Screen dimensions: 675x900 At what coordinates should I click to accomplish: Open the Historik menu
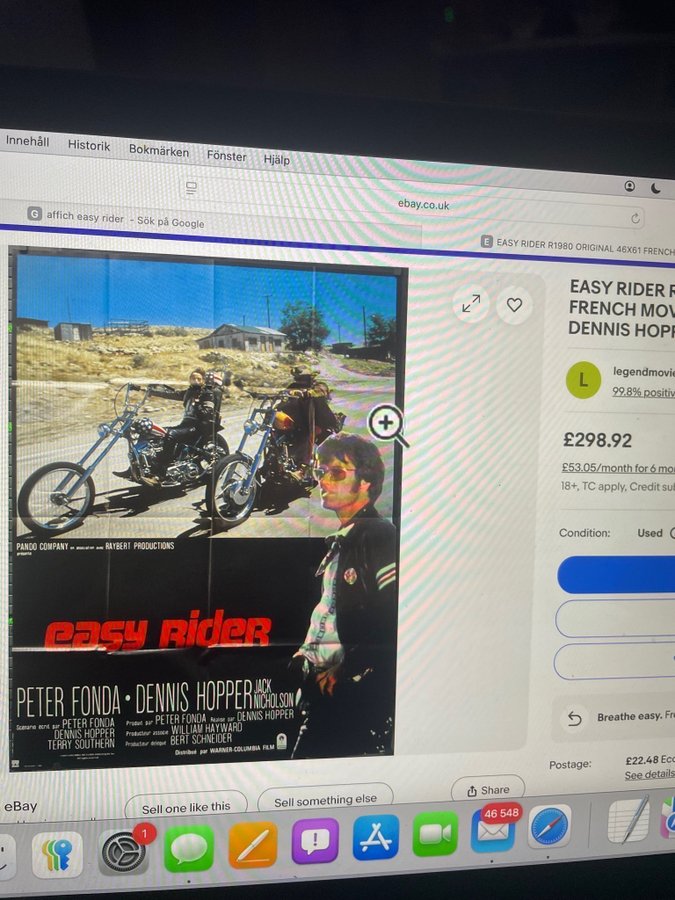pos(89,145)
